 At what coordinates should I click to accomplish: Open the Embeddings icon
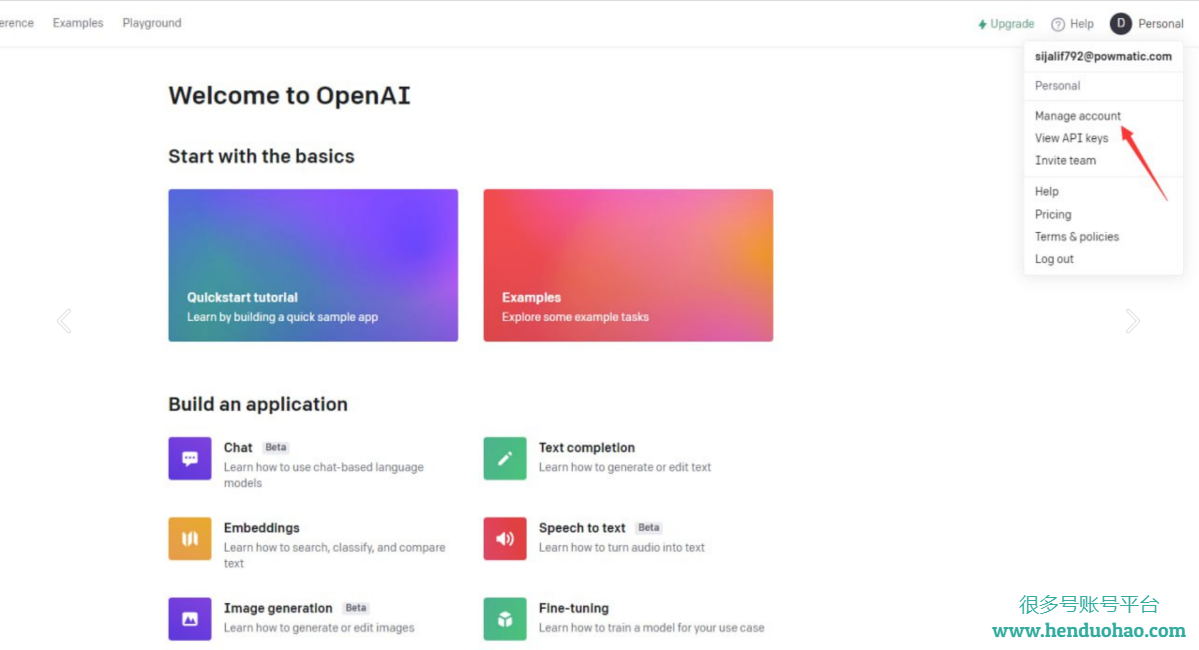190,538
